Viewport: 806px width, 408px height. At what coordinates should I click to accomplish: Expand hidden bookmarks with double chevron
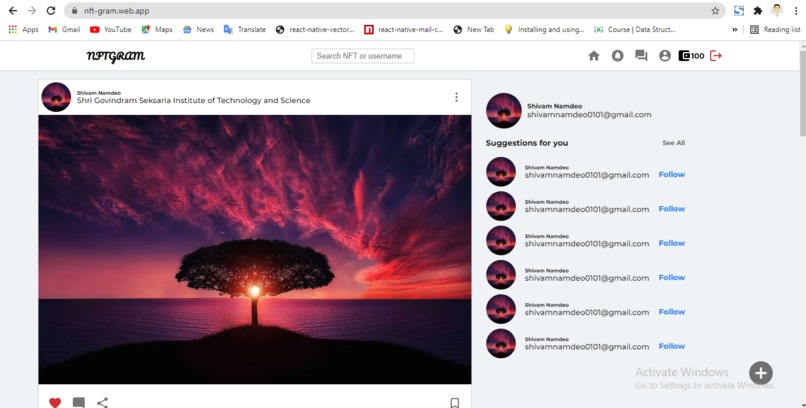pyautogui.click(x=735, y=30)
